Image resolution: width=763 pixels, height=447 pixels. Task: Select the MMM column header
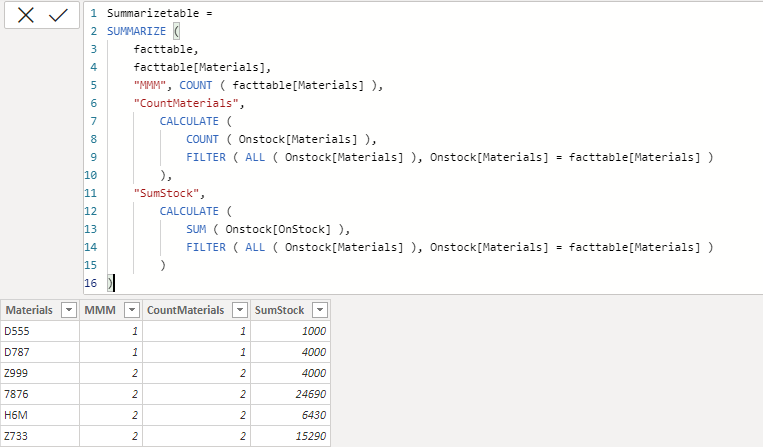click(100, 310)
